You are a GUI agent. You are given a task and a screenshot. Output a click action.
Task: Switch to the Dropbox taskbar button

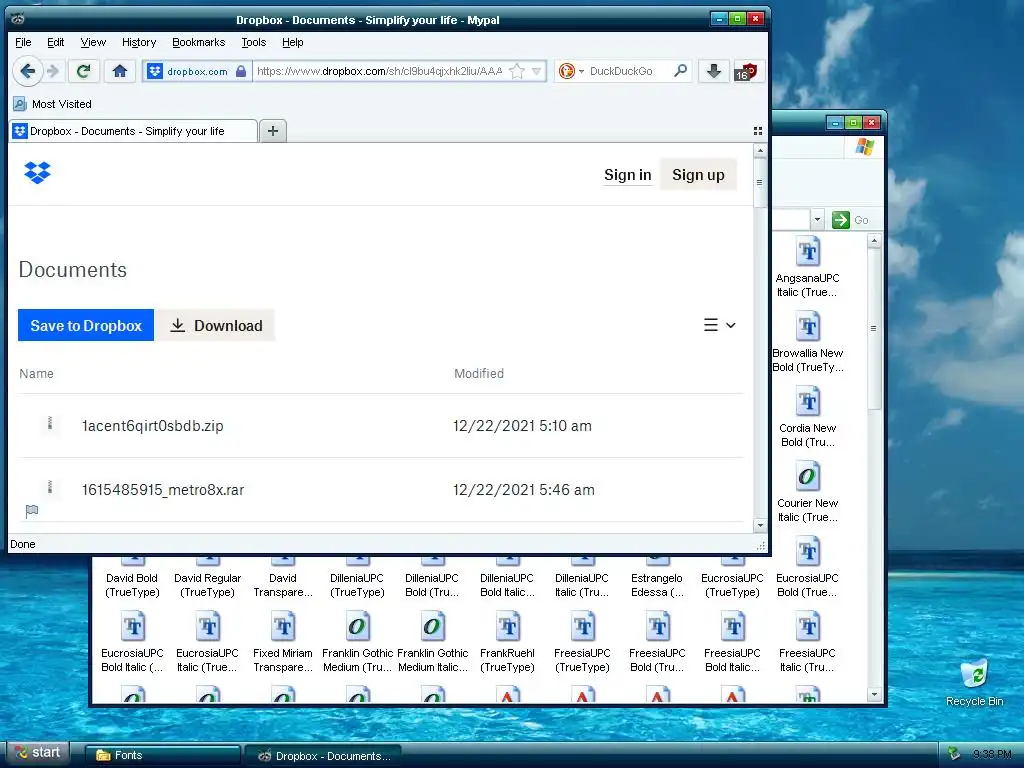pyautogui.click(x=323, y=756)
